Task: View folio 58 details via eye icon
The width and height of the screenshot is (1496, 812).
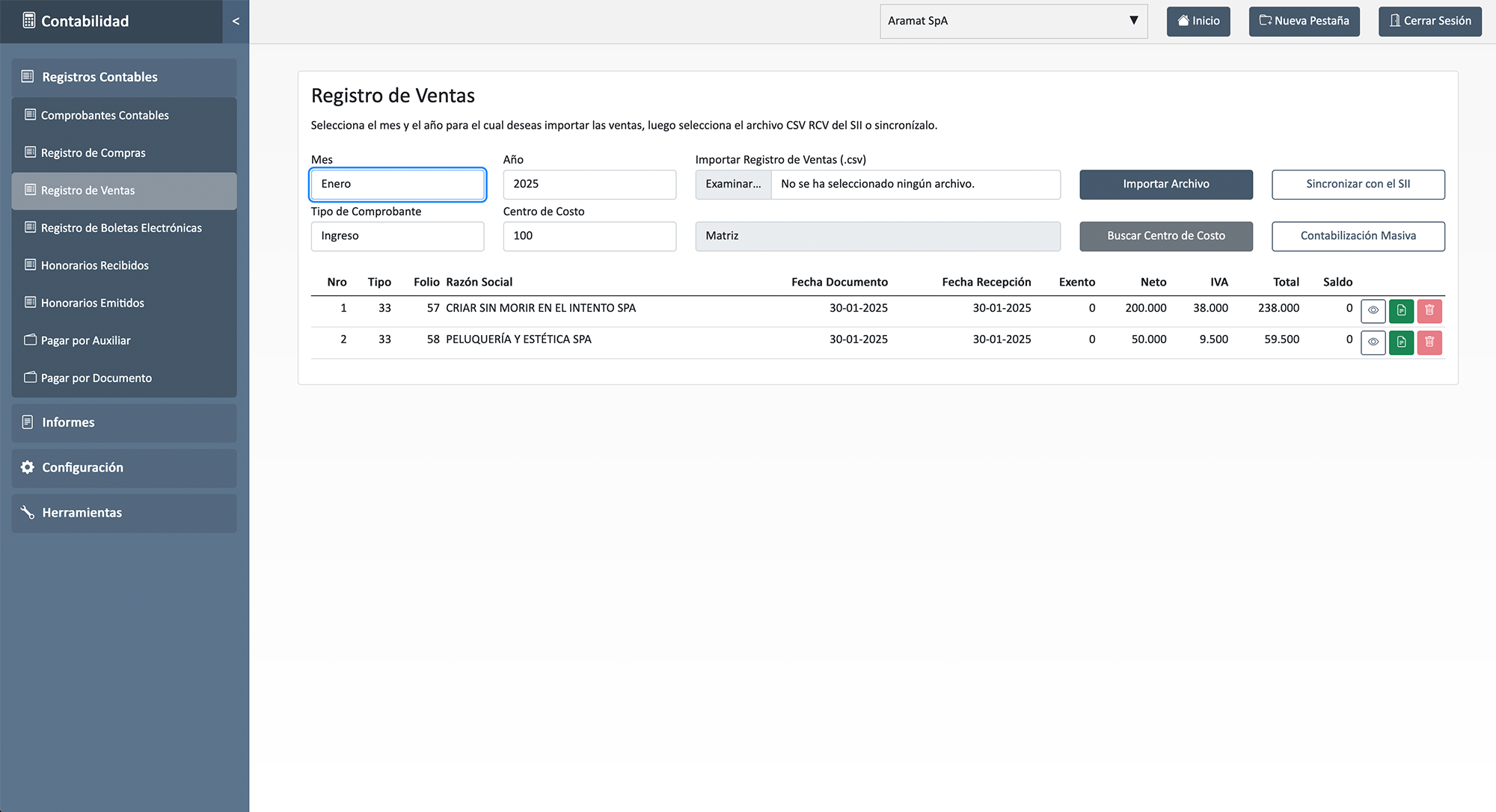Action: coord(1373,342)
